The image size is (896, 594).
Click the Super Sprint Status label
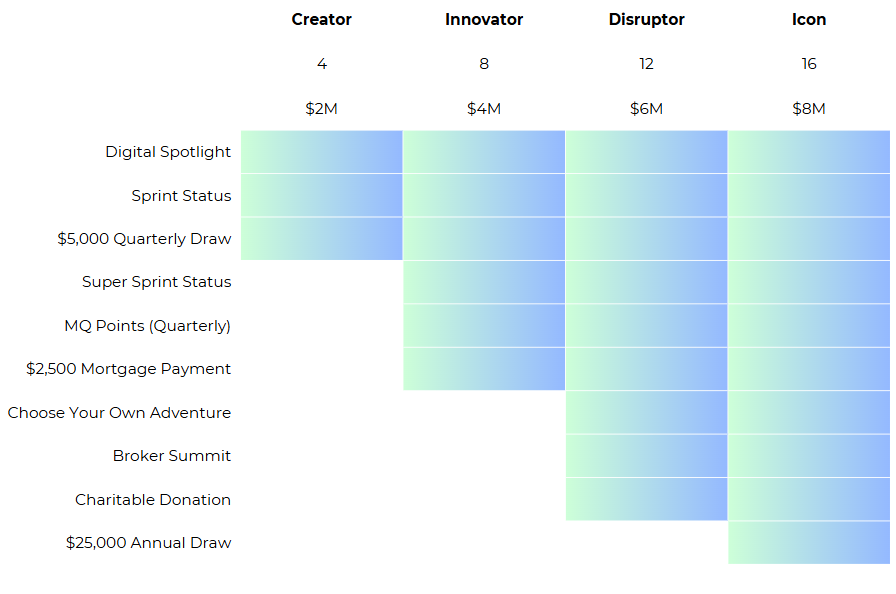pyautogui.click(x=157, y=282)
